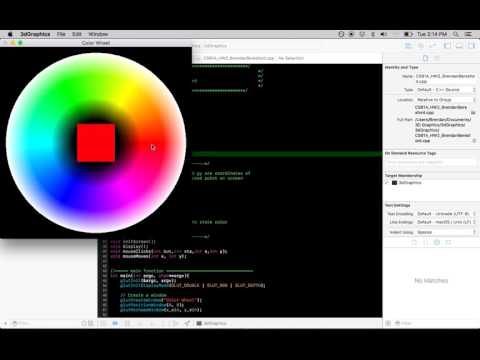The image size is (480, 360).
Task: Select the Code Snippet library icon
Action: click(x=426, y=242)
